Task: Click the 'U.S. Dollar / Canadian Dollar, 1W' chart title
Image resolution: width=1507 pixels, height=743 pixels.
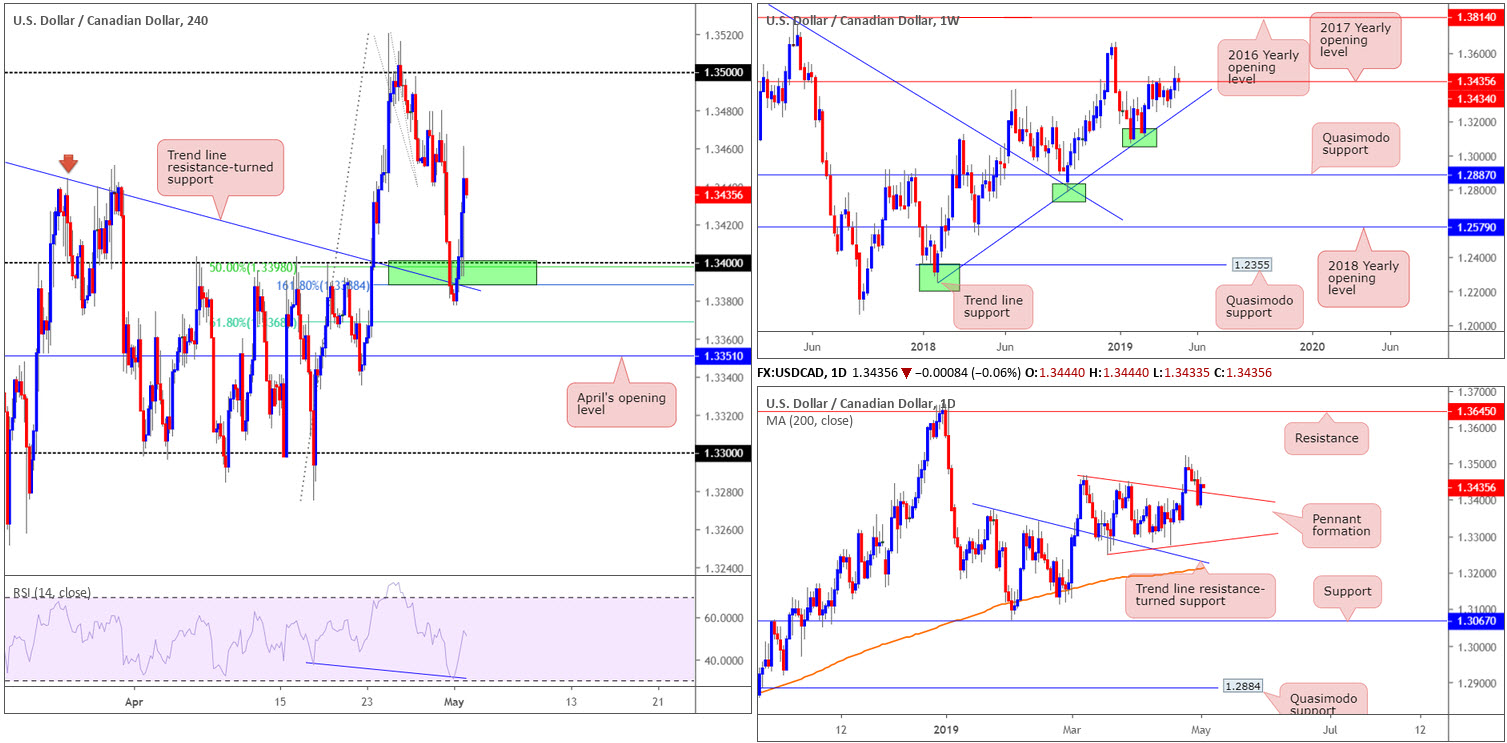Action: coord(862,20)
